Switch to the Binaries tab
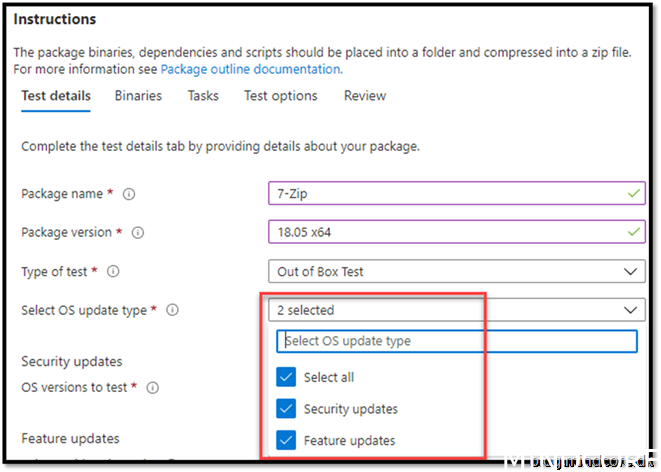Image resolution: width=661 pixels, height=472 pixels. coord(138,96)
